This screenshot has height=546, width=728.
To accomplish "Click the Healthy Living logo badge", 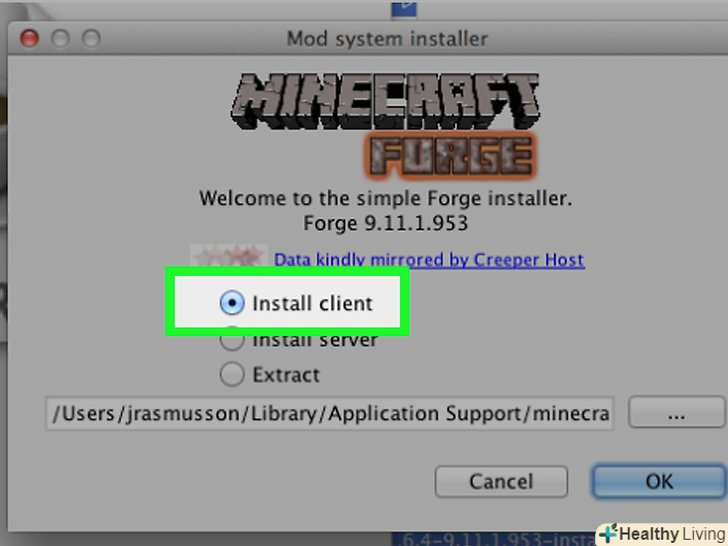I will 662,534.
